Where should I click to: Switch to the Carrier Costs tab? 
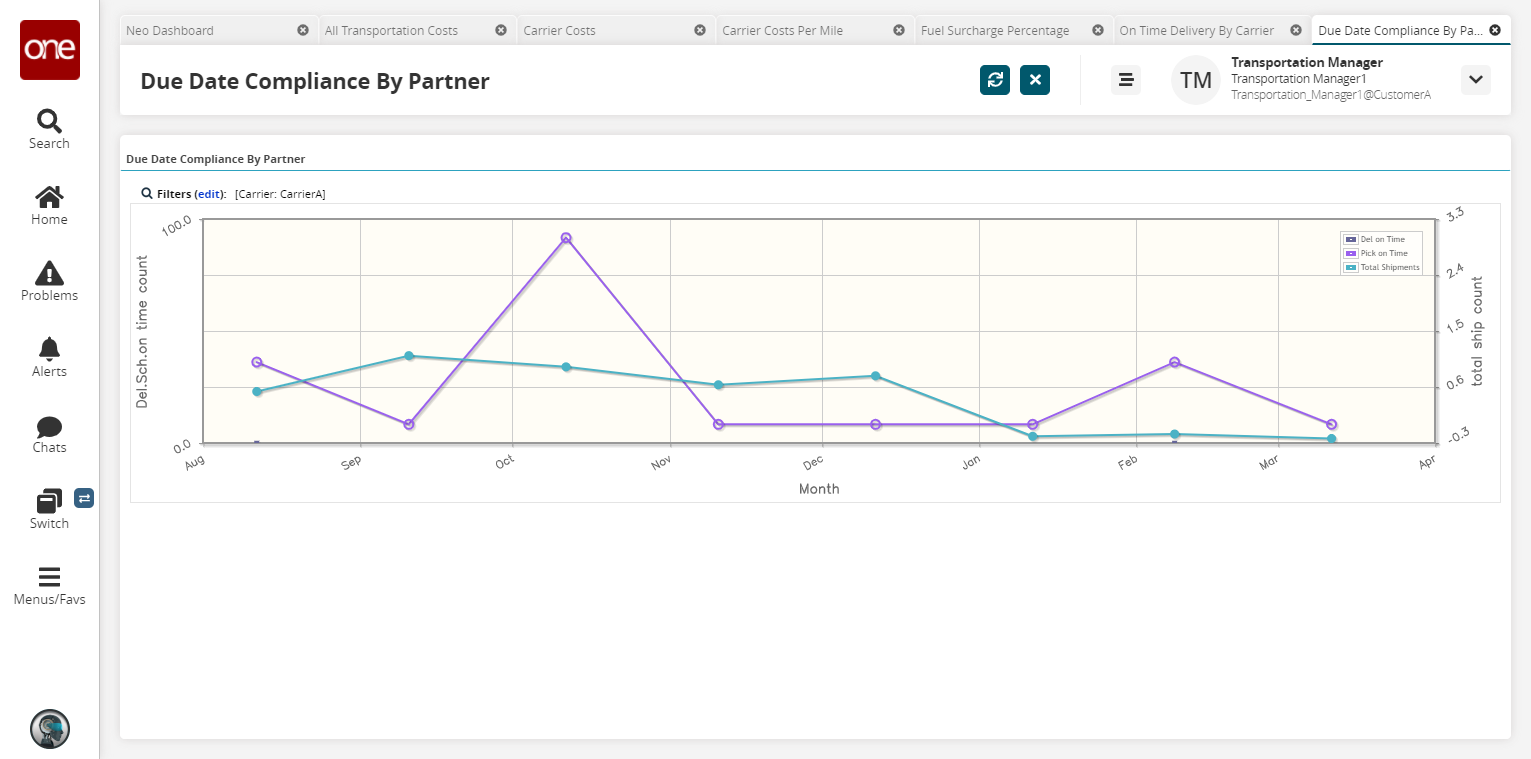click(x=559, y=31)
